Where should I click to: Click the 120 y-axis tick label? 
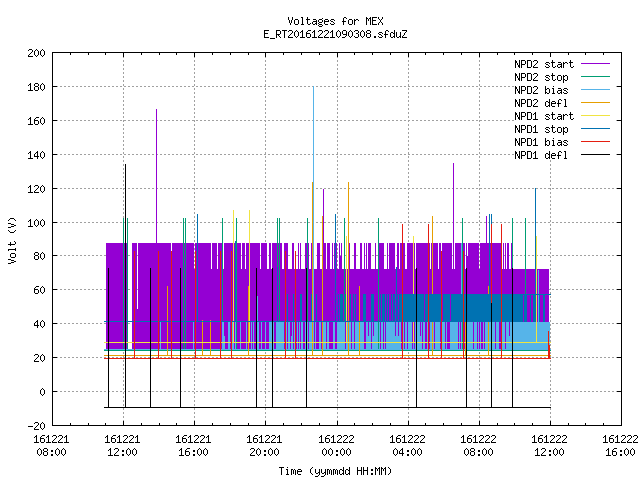36,189
